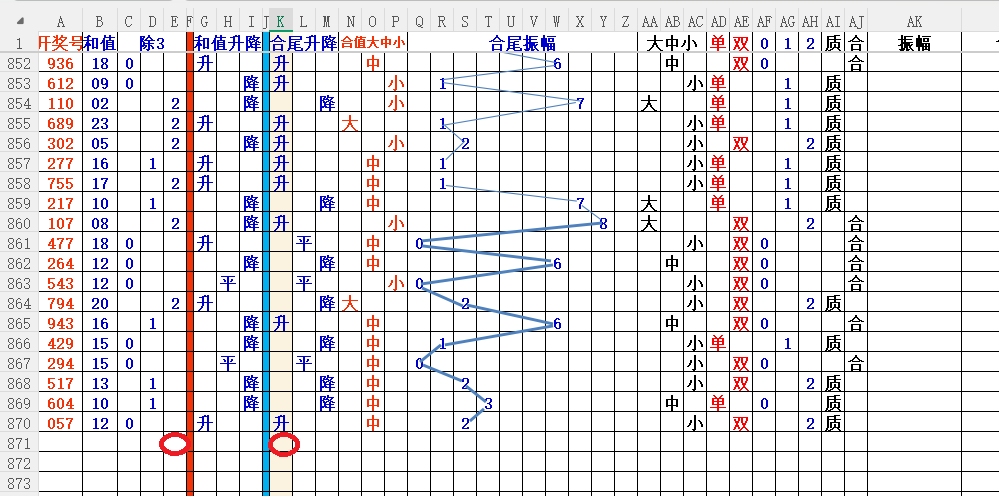Click the 和值升降 header cell
This screenshot has height=496, width=999.
pyautogui.click(x=227, y=43)
